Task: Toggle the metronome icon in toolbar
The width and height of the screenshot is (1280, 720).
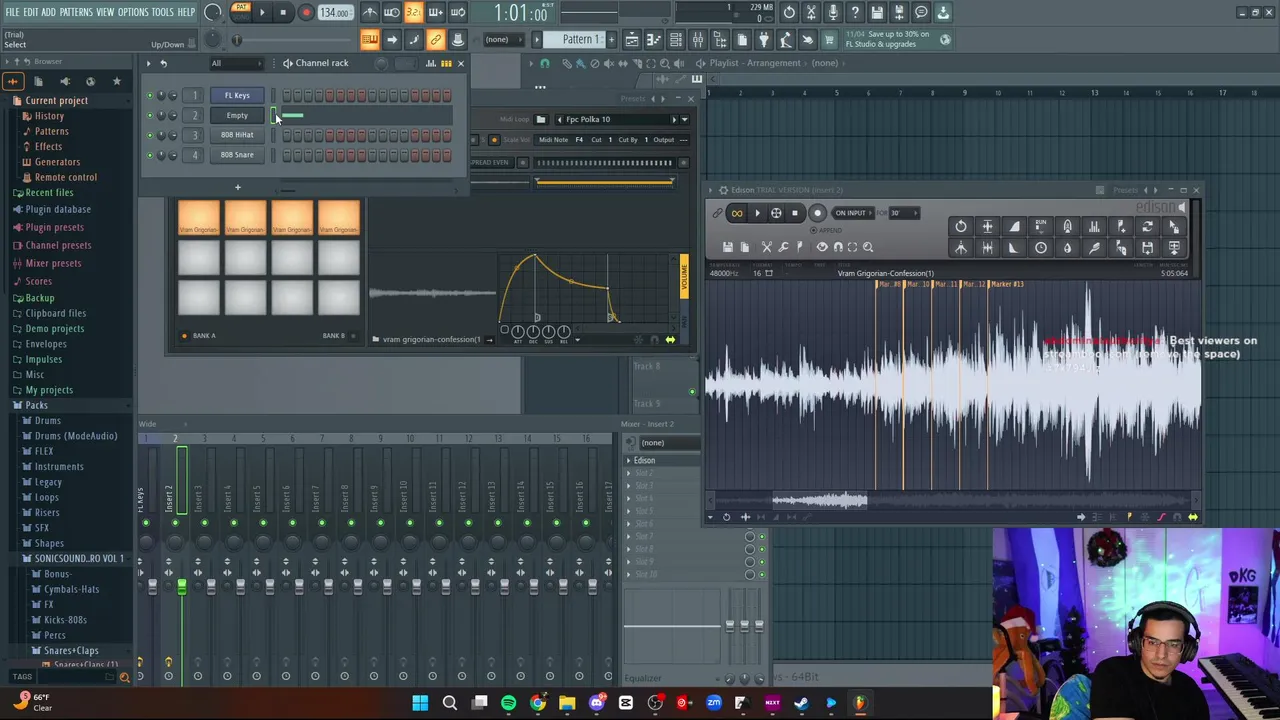Action: [x=370, y=13]
